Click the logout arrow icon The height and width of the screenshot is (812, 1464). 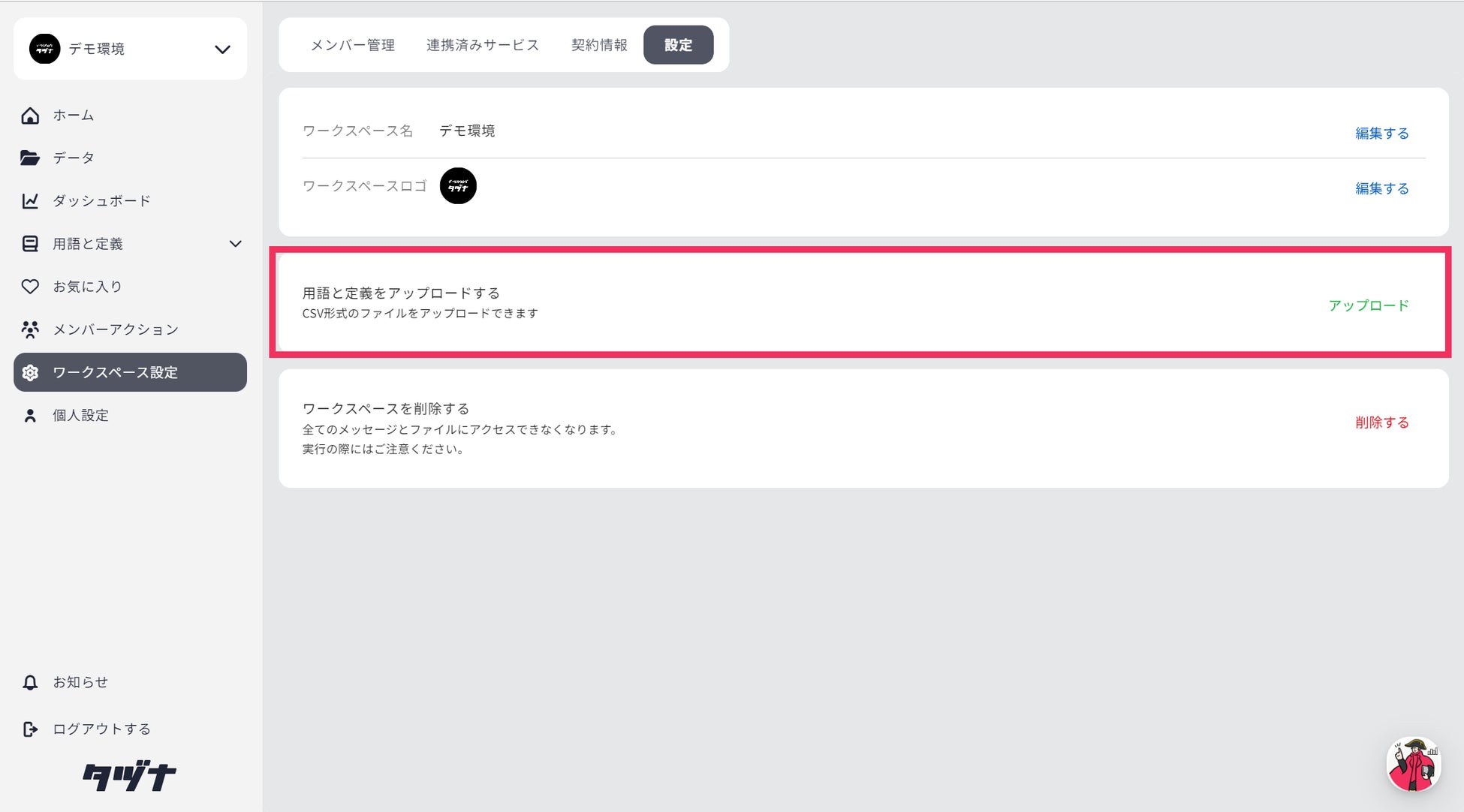(x=30, y=729)
